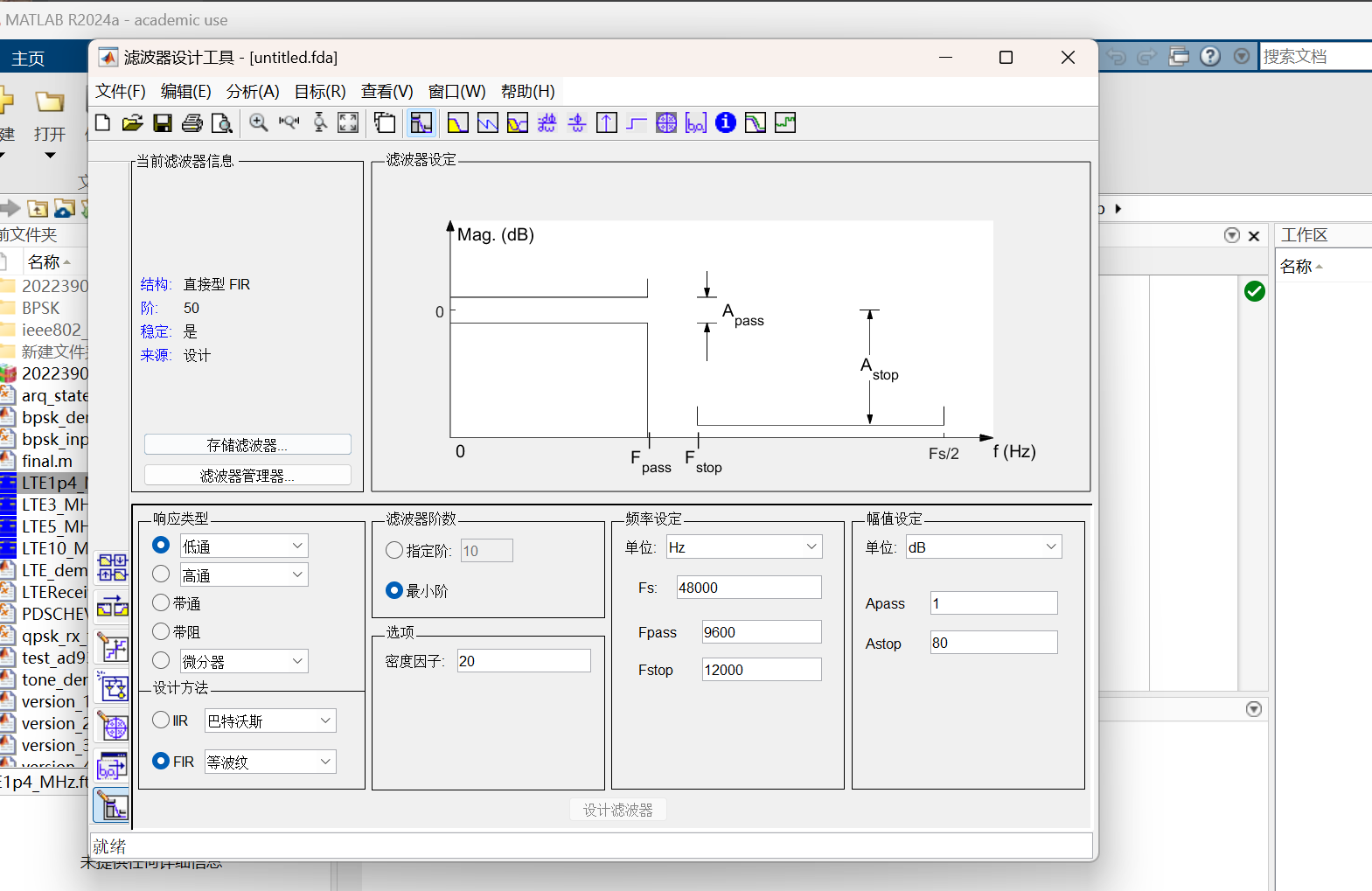Click the Fpass input field
This screenshot has height=891, width=1372.
pos(762,631)
